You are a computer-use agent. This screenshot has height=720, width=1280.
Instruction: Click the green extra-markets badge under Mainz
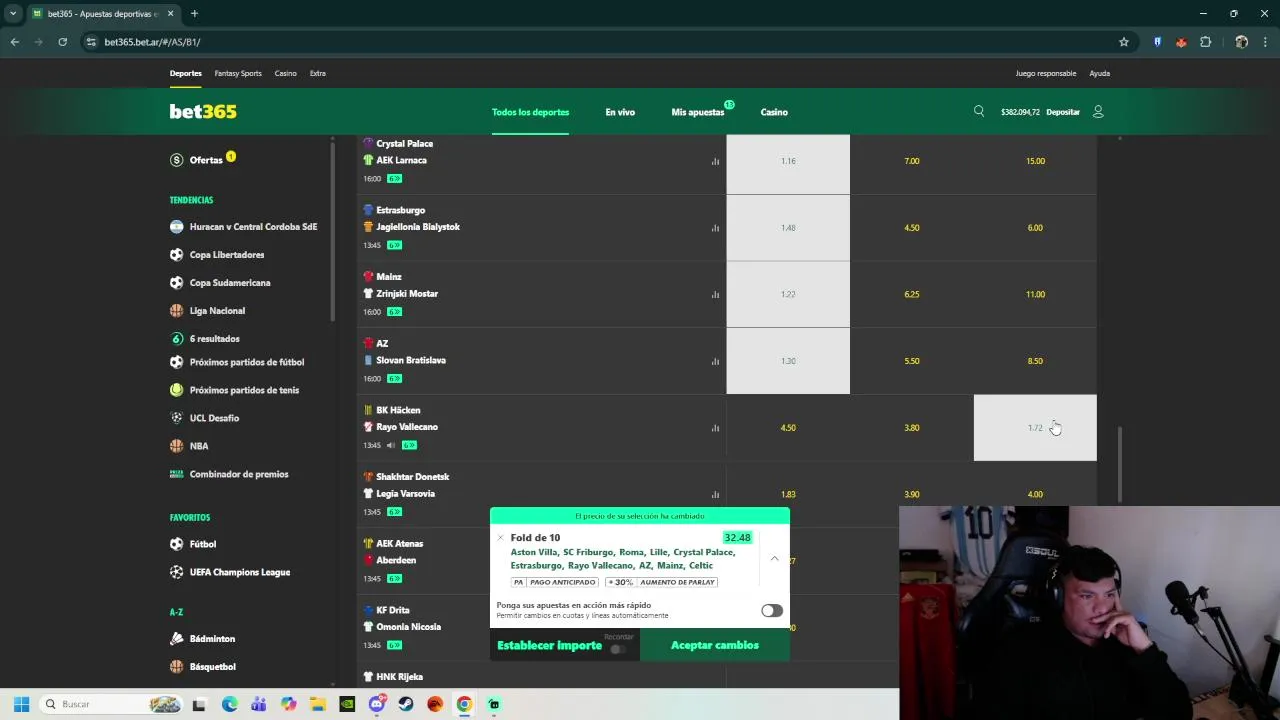pos(394,312)
